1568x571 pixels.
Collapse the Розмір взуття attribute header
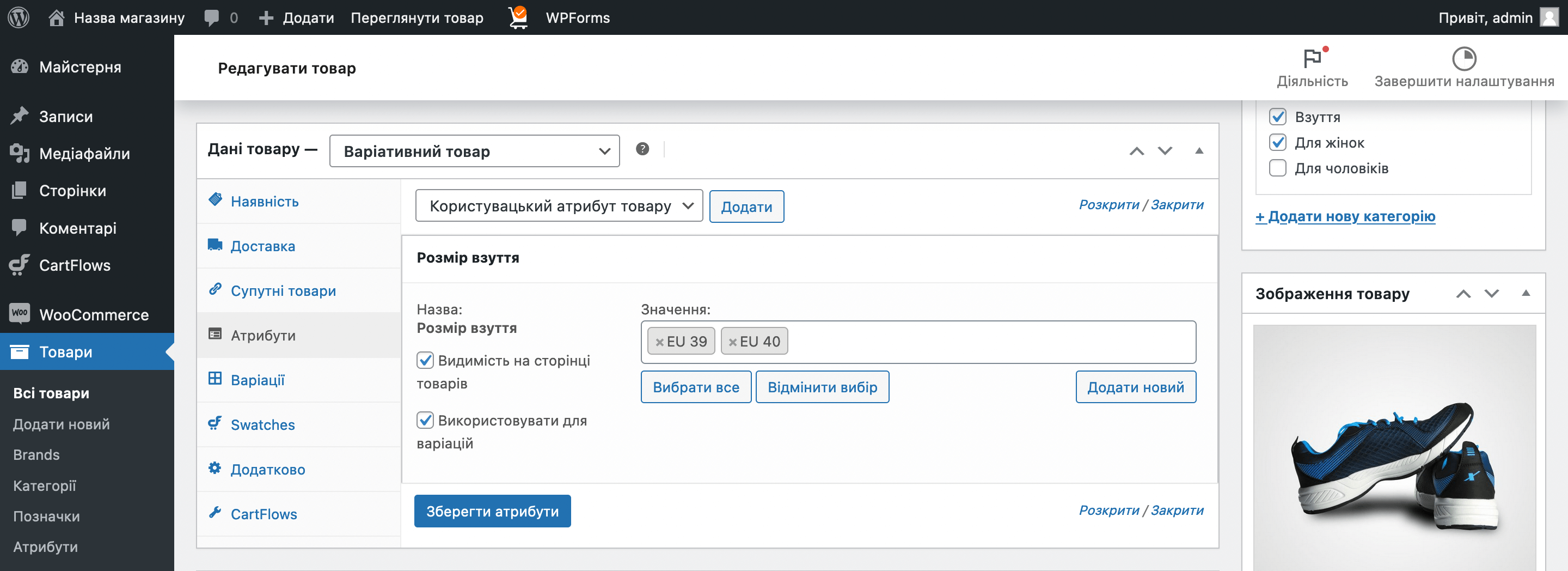pyautogui.click(x=810, y=258)
